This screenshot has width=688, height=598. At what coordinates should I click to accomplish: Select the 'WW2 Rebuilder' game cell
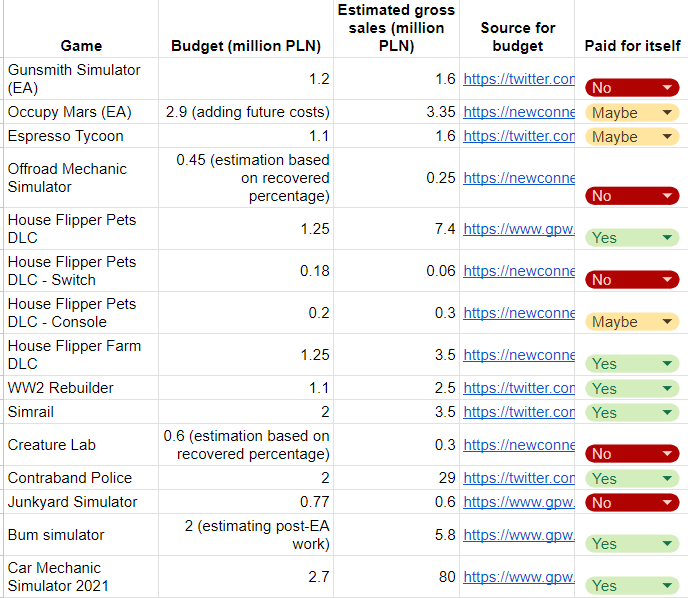81,388
